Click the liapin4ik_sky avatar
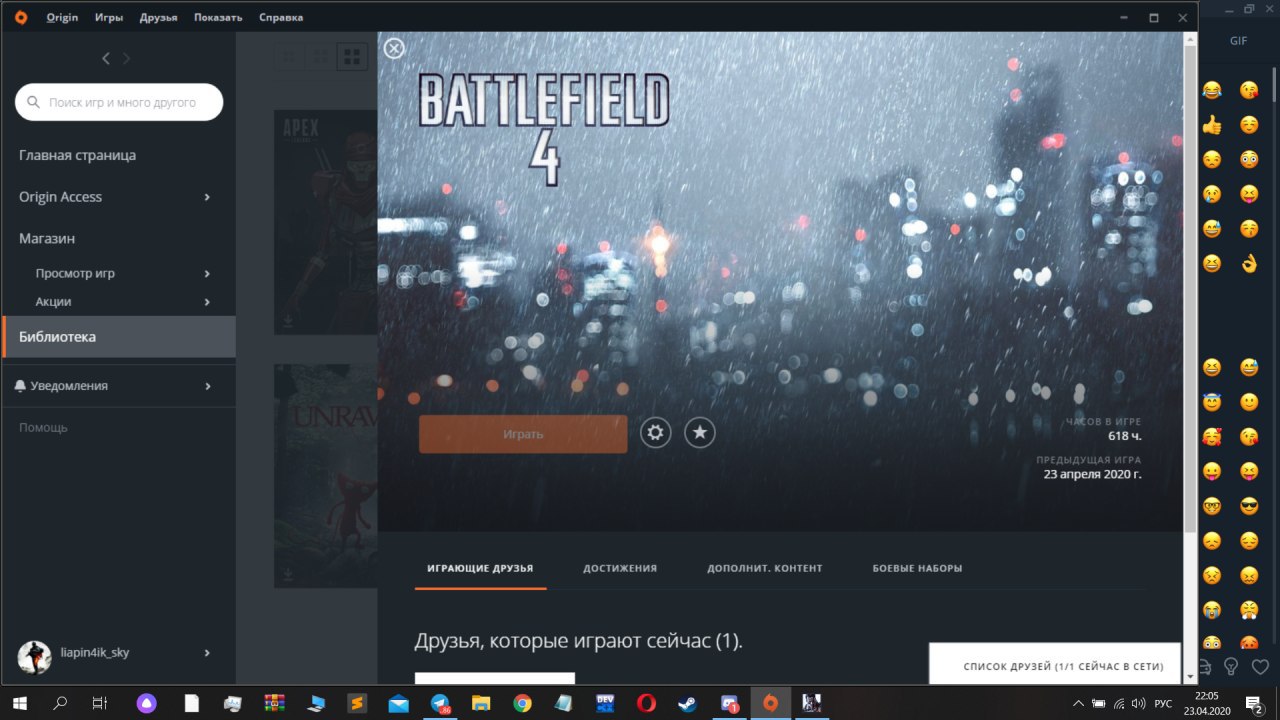 [35, 657]
